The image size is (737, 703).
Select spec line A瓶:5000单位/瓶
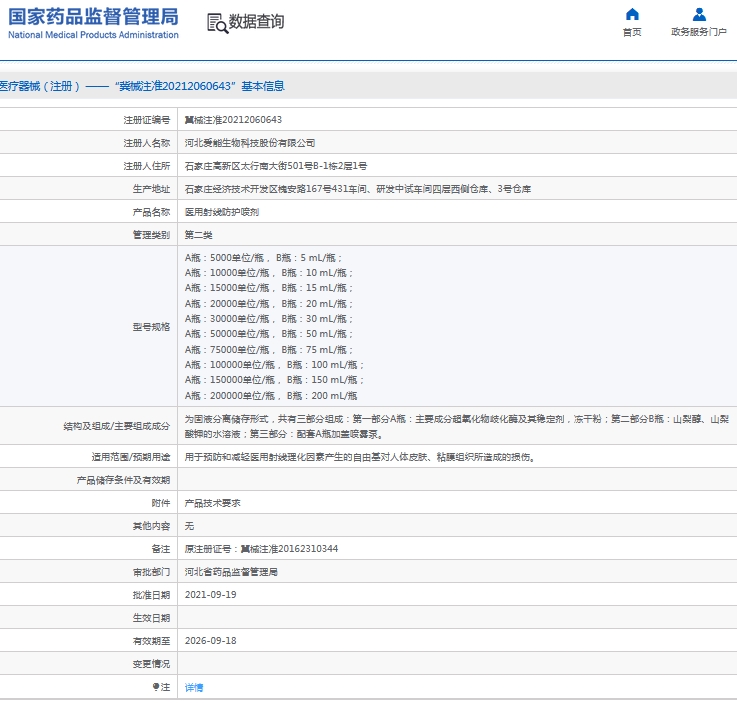coord(263,258)
